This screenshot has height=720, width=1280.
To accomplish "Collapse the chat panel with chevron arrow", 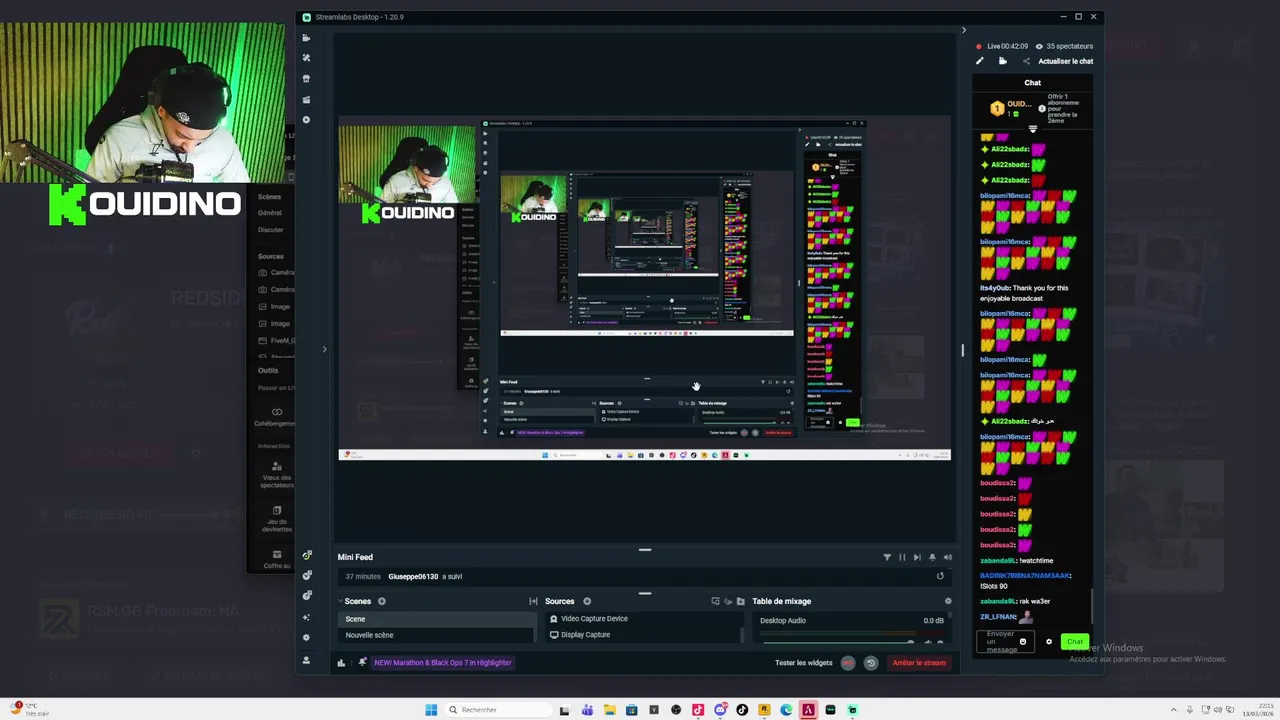I will (x=964, y=30).
